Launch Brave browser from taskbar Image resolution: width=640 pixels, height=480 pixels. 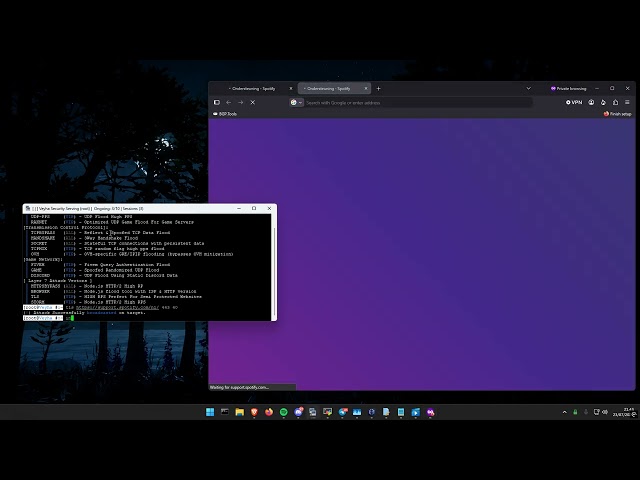[x=254, y=412]
